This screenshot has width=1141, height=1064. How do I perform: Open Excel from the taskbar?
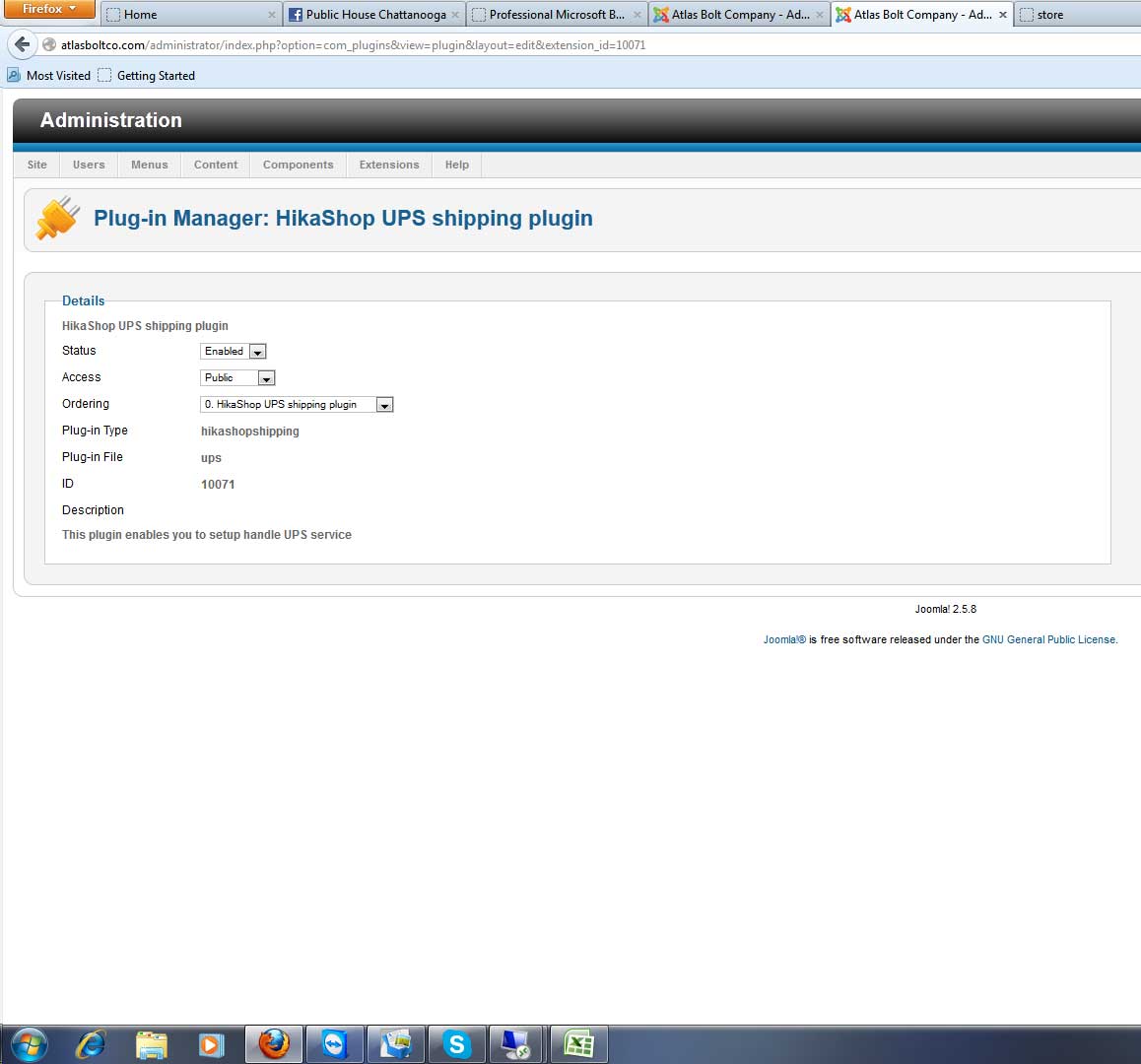point(579,1044)
